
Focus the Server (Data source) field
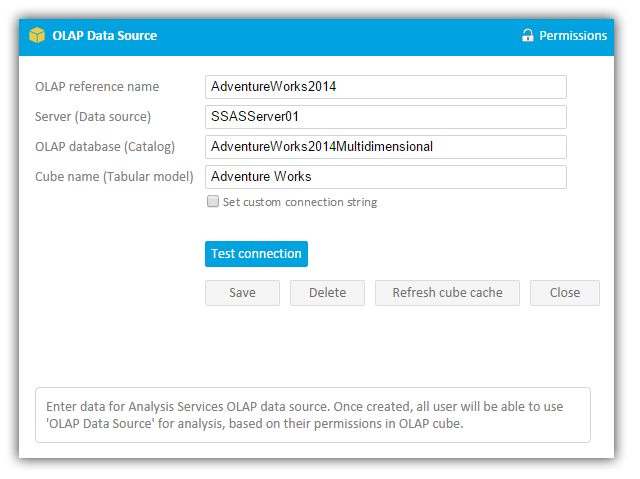[386, 117]
